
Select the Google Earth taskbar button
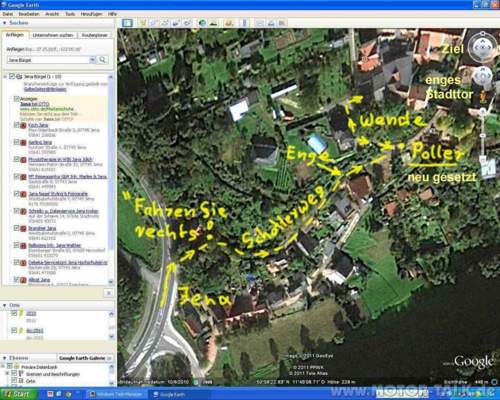click(178, 394)
